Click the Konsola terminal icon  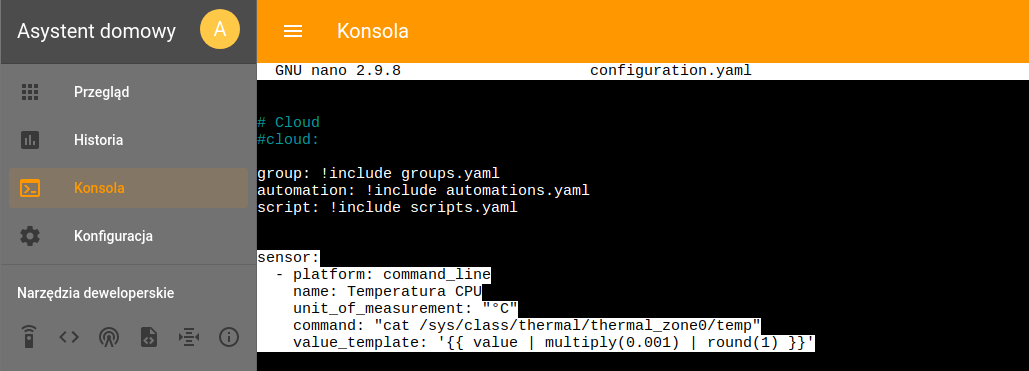click(30, 188)
